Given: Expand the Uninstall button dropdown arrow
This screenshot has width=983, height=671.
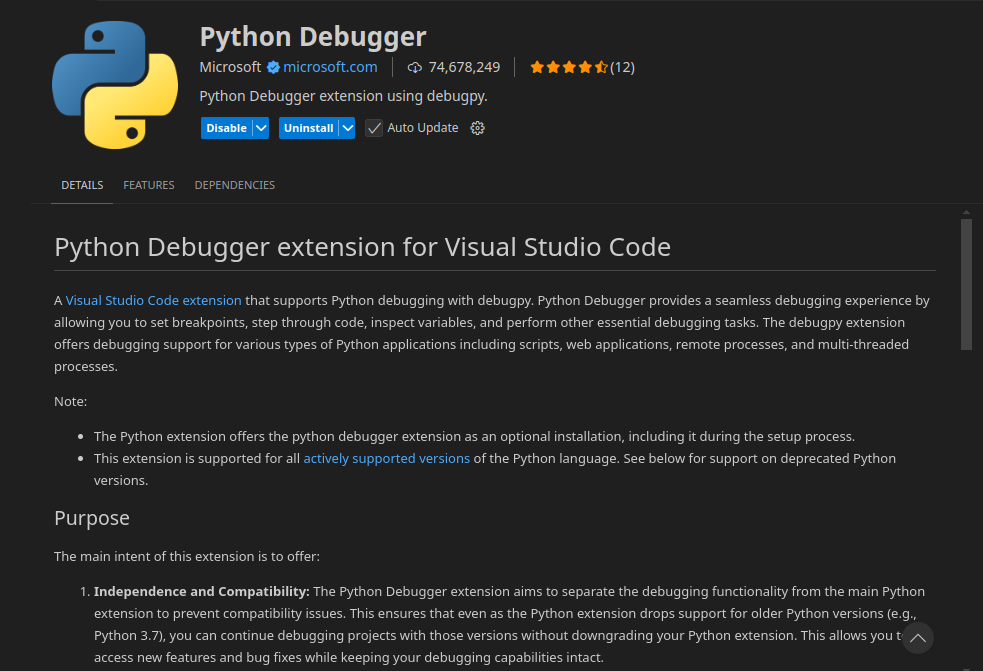Looking at the screenshot, I should (347, 128).
